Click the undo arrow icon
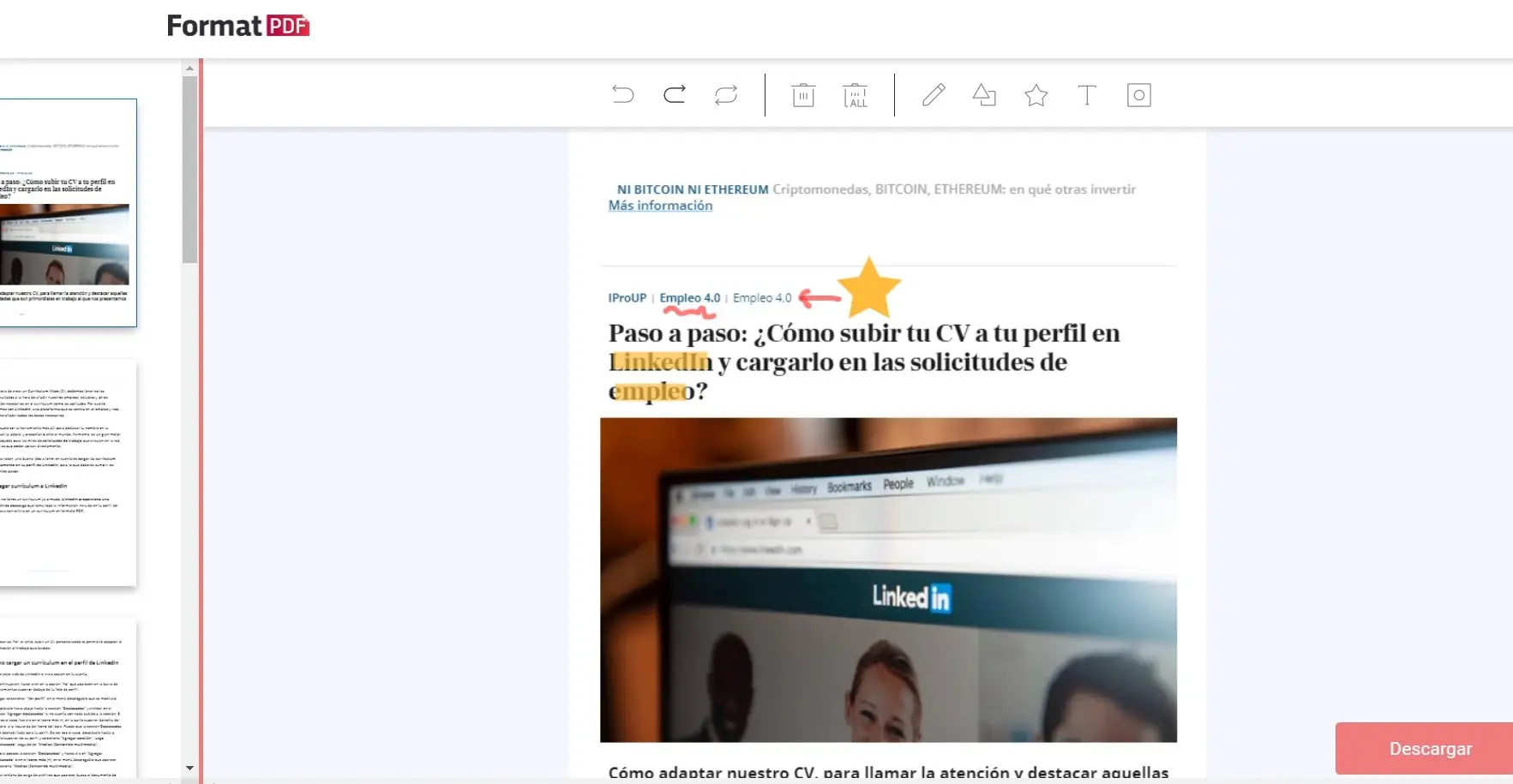Screen dimensions: 1513x784 (x=623, y=94)
